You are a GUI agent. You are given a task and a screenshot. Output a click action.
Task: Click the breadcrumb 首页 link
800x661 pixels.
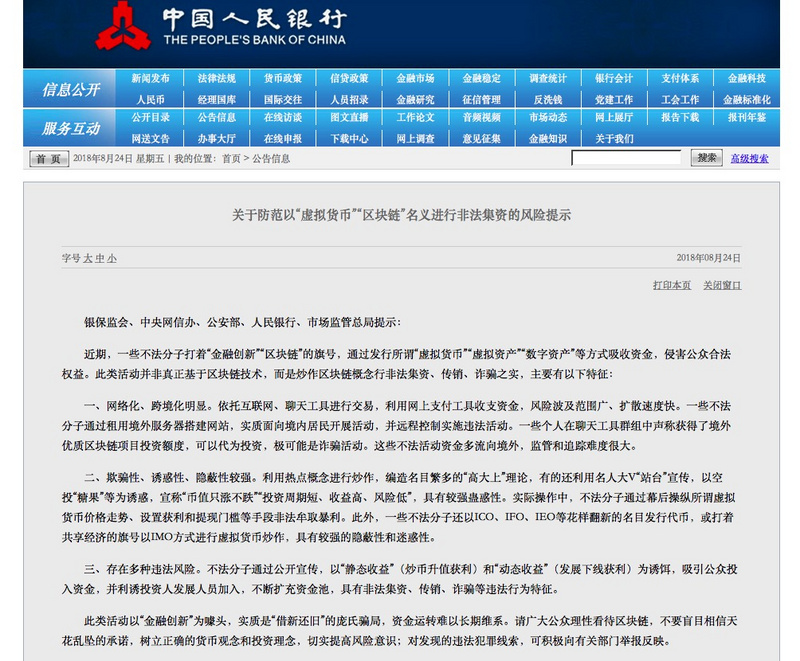(x=231, y=159)
